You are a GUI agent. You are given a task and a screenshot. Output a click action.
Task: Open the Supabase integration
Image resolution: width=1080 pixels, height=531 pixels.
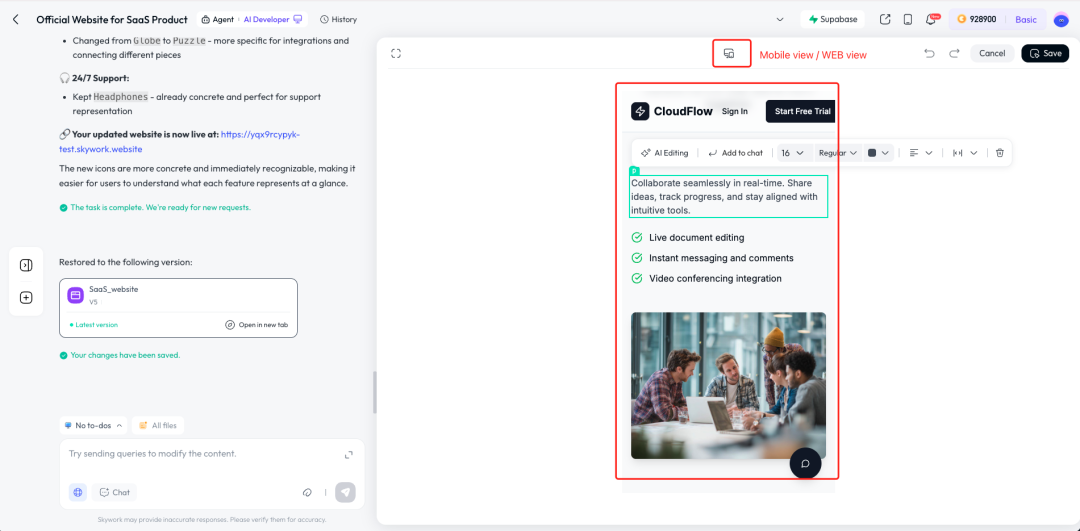pos(832,19)
